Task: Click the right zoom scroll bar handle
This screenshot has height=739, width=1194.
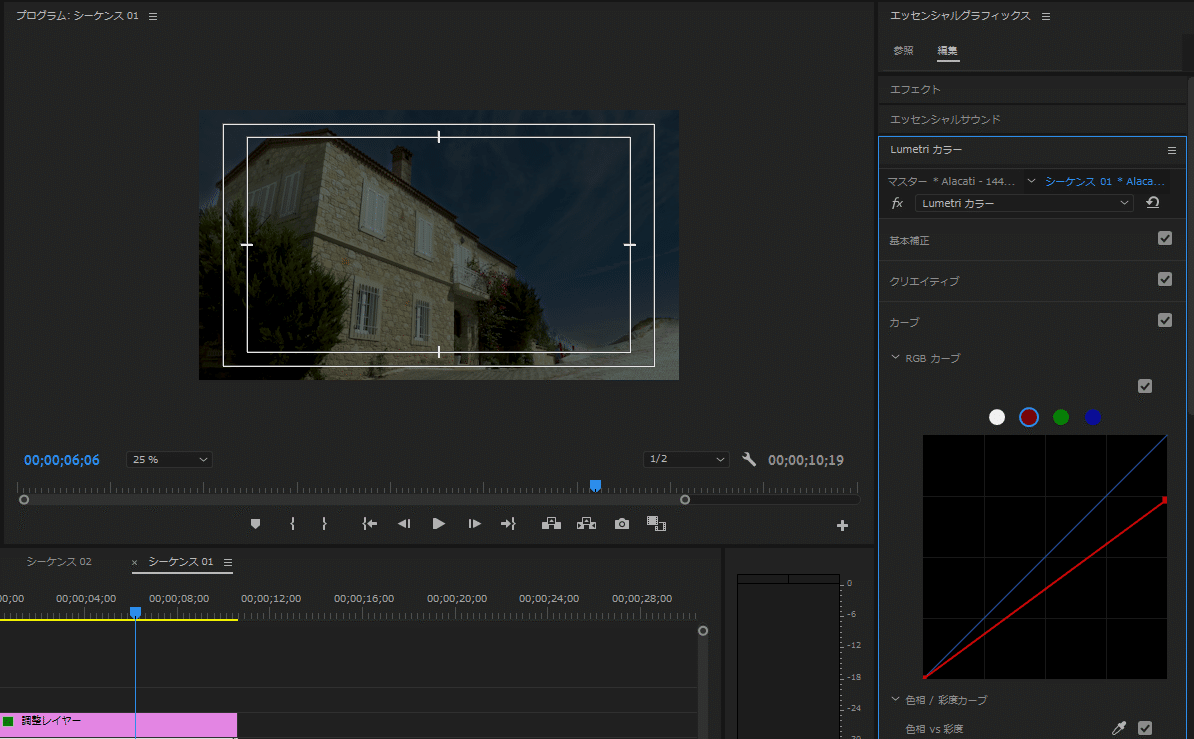Action: pyautogui.click(x=685, y=500)
